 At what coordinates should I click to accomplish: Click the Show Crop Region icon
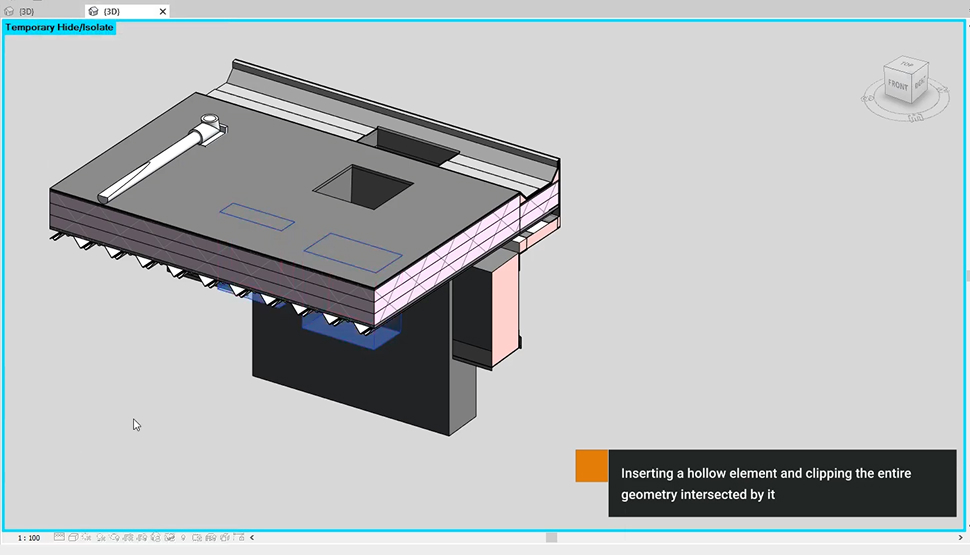pyautogui.click(x=141, y=538)
